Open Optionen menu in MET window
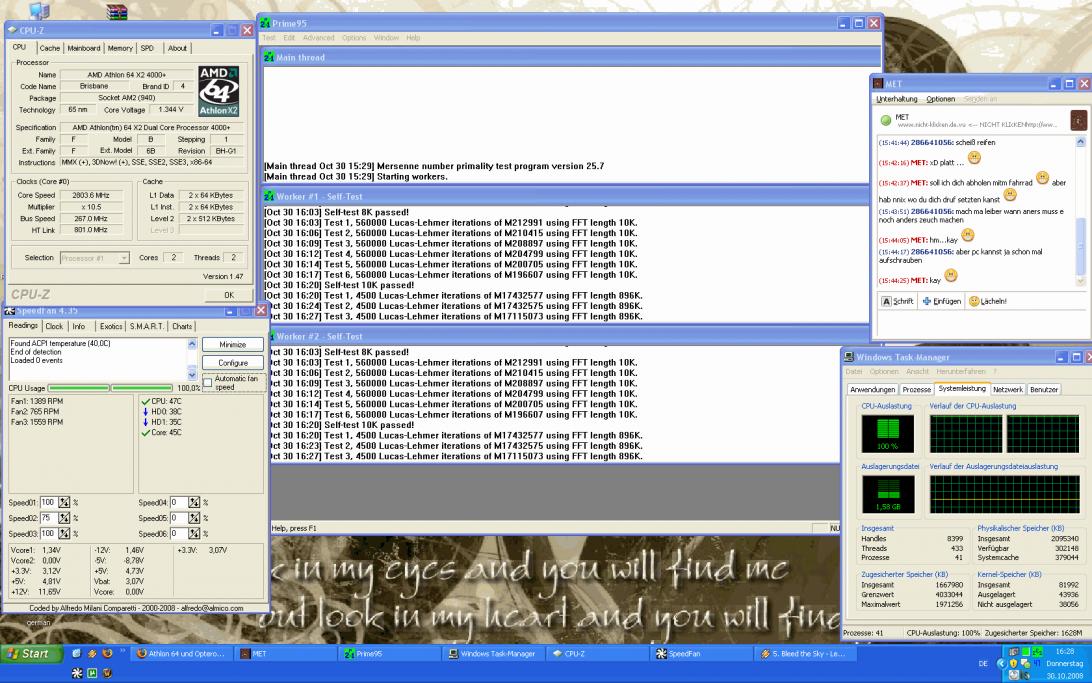The image size is (1092, 683). coord(940,99)
